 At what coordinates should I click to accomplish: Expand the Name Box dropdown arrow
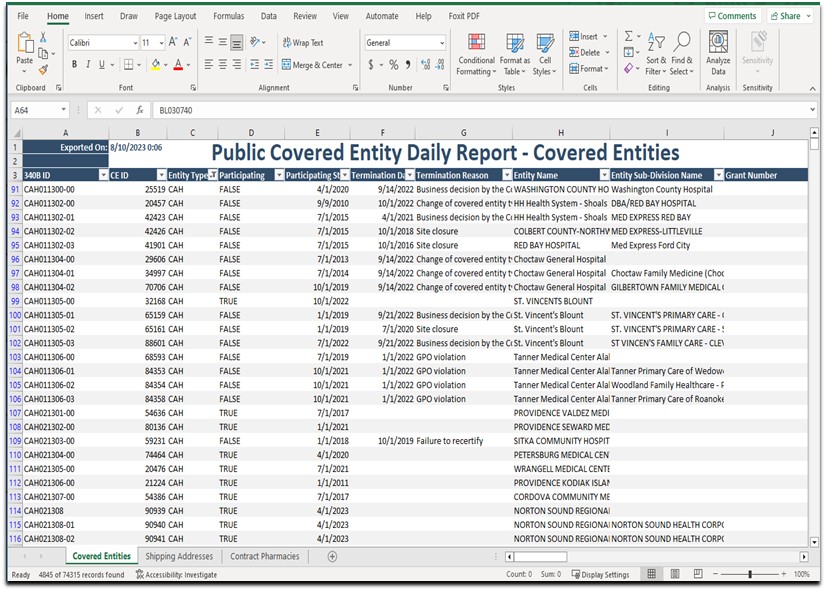click(x=63, y=110)
